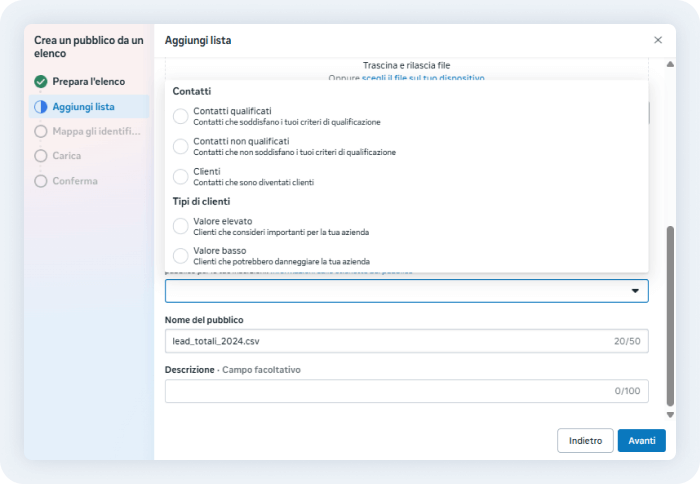Open the Aggiungi lista step
This screenshot has width=700, height=484.
tap(82, 106)
